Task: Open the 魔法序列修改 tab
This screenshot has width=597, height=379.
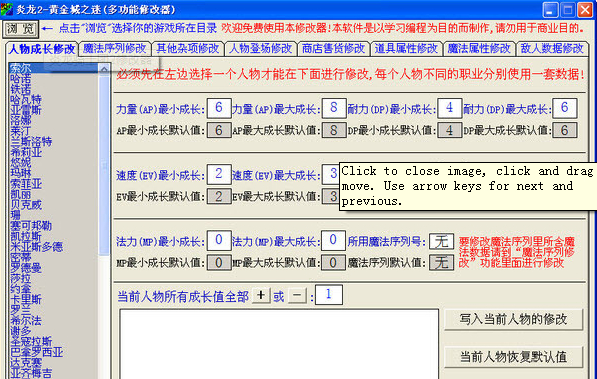Action: [x=115, y=49]
